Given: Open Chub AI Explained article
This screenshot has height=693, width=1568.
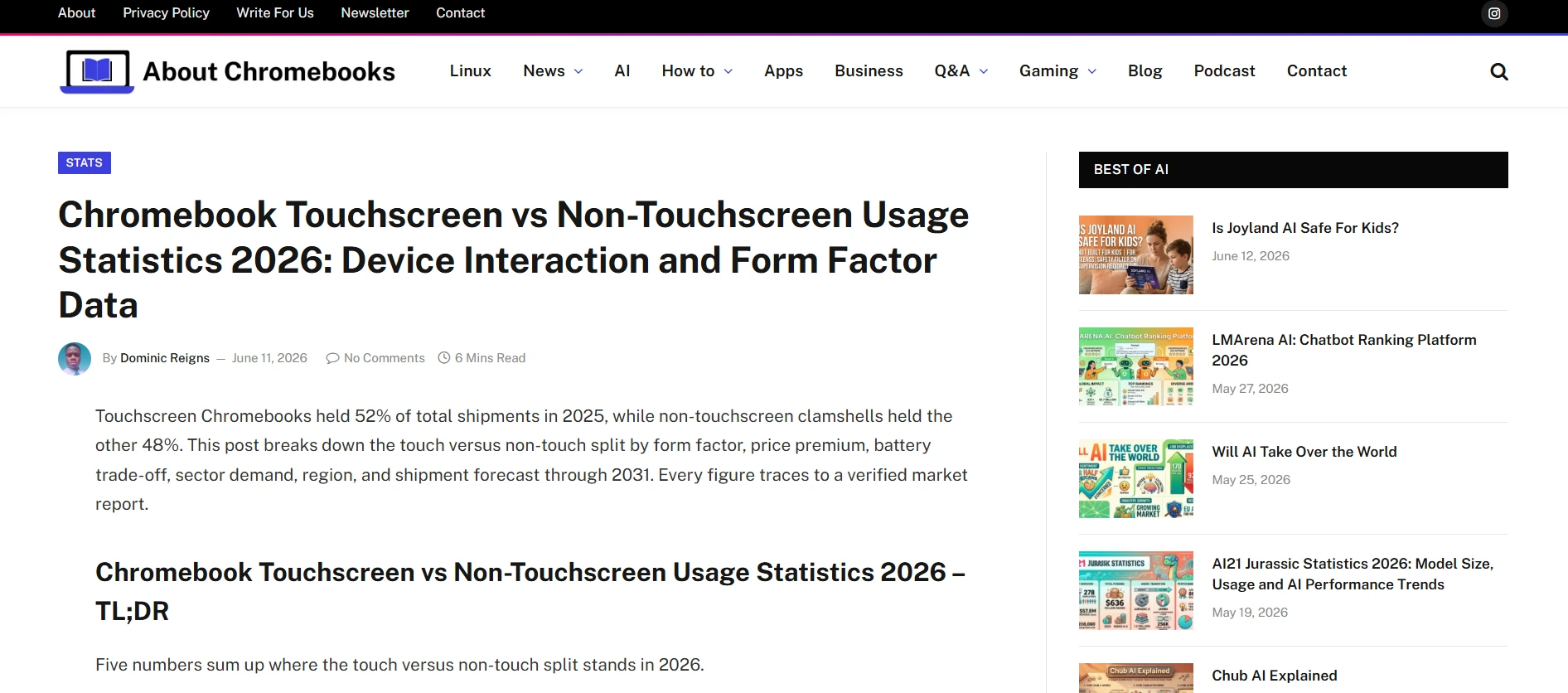Looking at the screenshot, I should (x=1274, y=676).
